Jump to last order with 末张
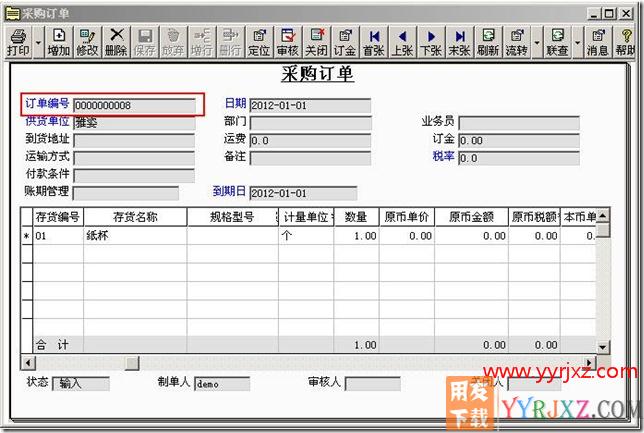The width and height of the screenshot is (644, 433). tap(459, 42)
